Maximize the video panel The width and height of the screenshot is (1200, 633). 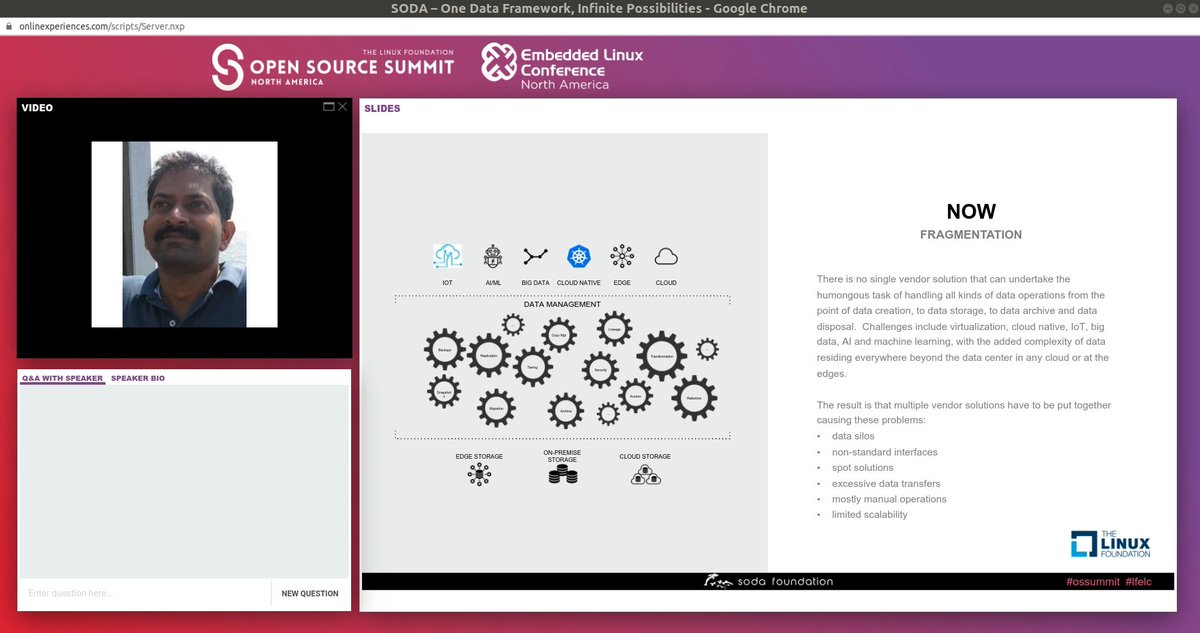click(x=328, y=106)
